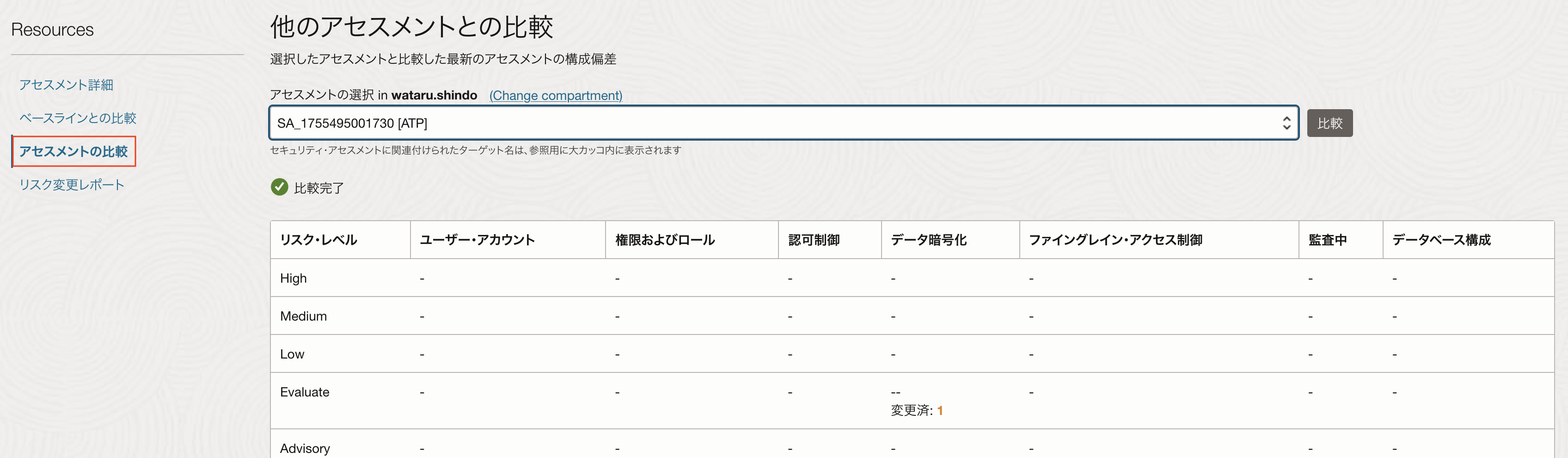1568x458 pixels.
Task: Click the 監査中 column header
Action: point(1327,240)
